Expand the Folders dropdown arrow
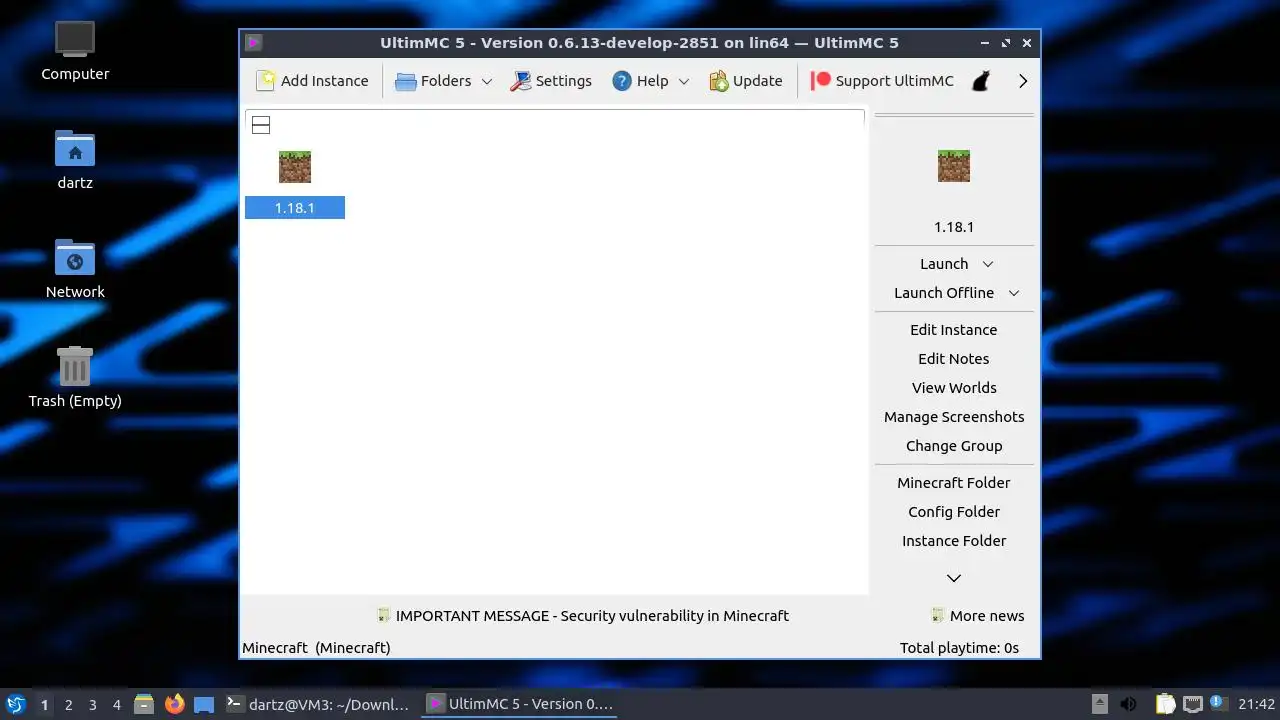1280x720 pixels. (487, 81)
